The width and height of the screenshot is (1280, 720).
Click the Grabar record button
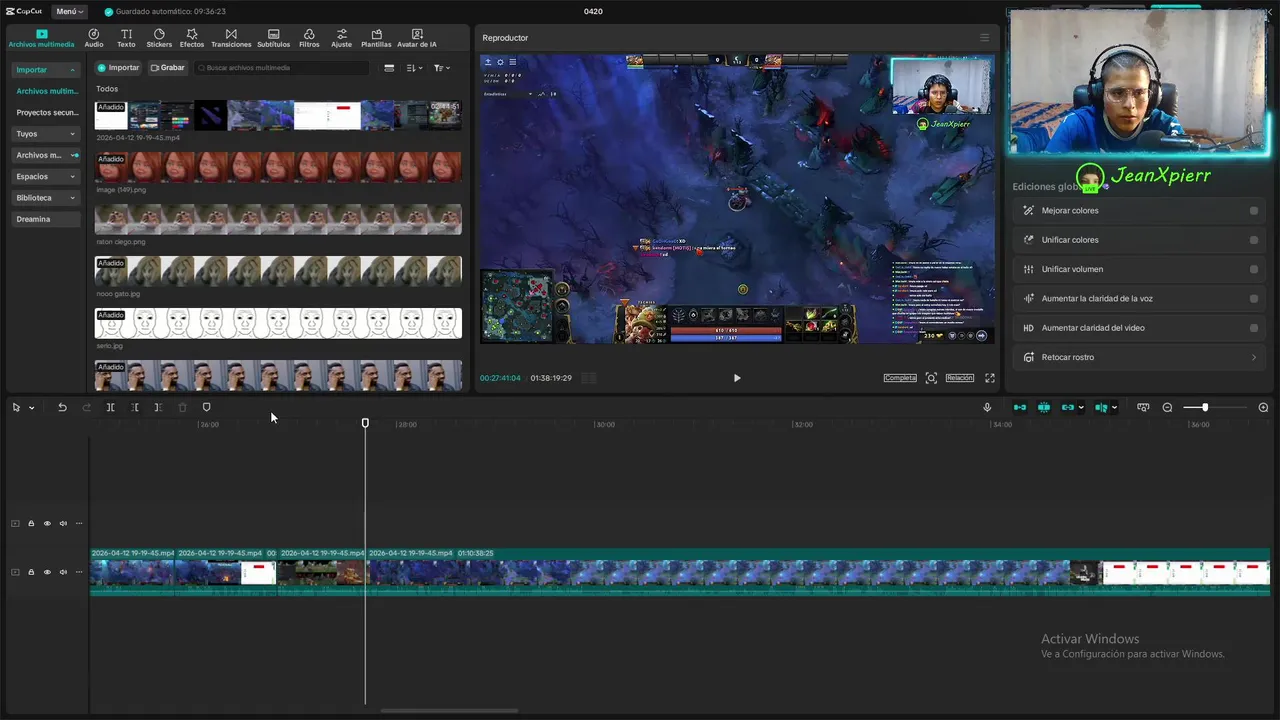(168, 68)
